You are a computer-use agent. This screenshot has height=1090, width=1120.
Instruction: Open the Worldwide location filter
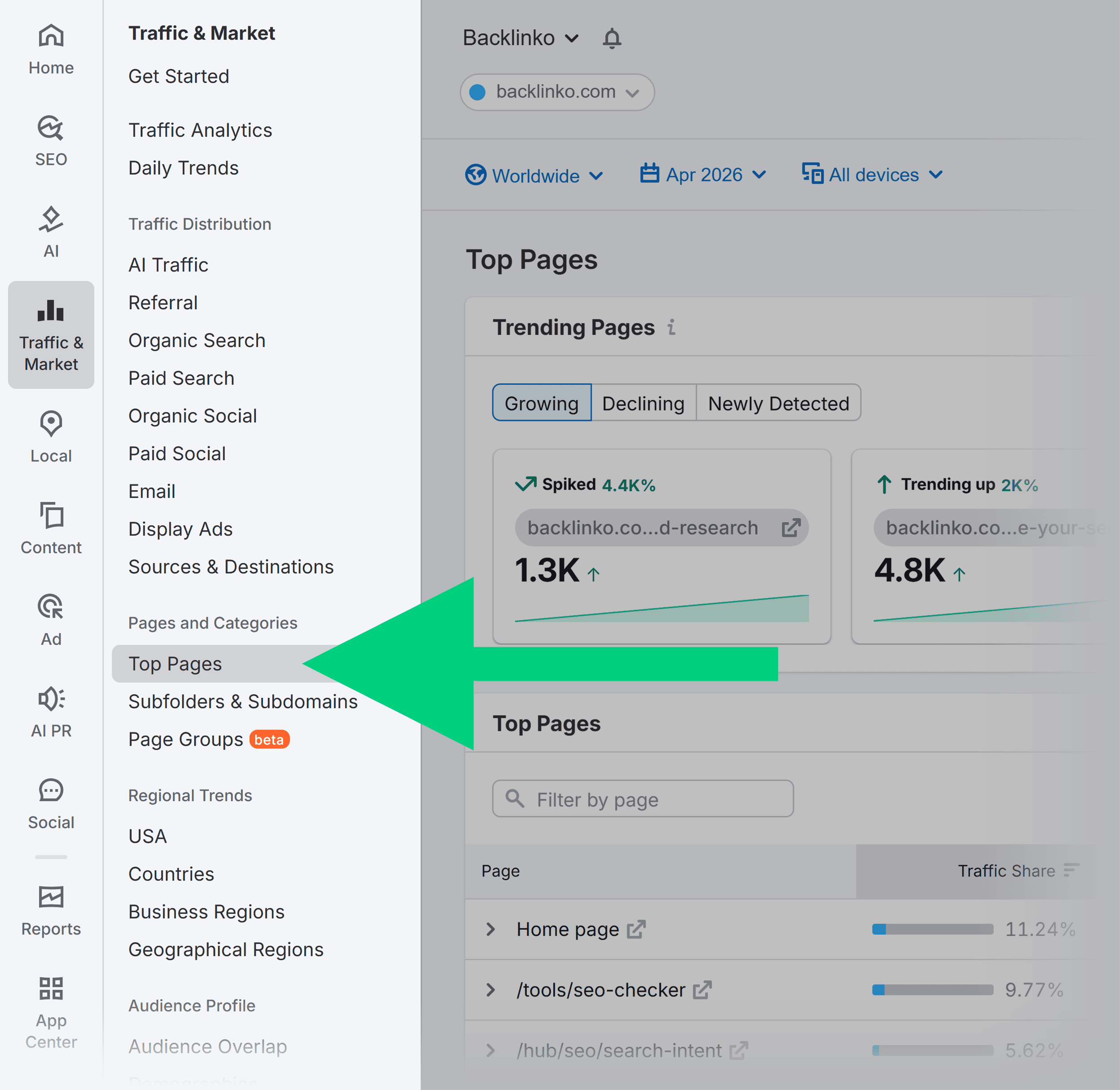534,175
